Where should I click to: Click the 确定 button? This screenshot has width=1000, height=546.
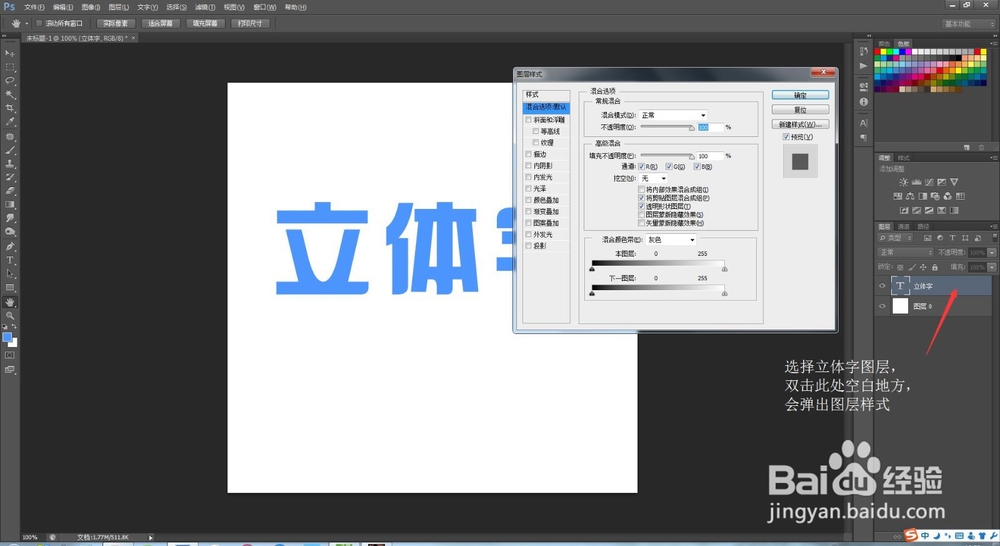pyautogui.click(x=800, y=95)
